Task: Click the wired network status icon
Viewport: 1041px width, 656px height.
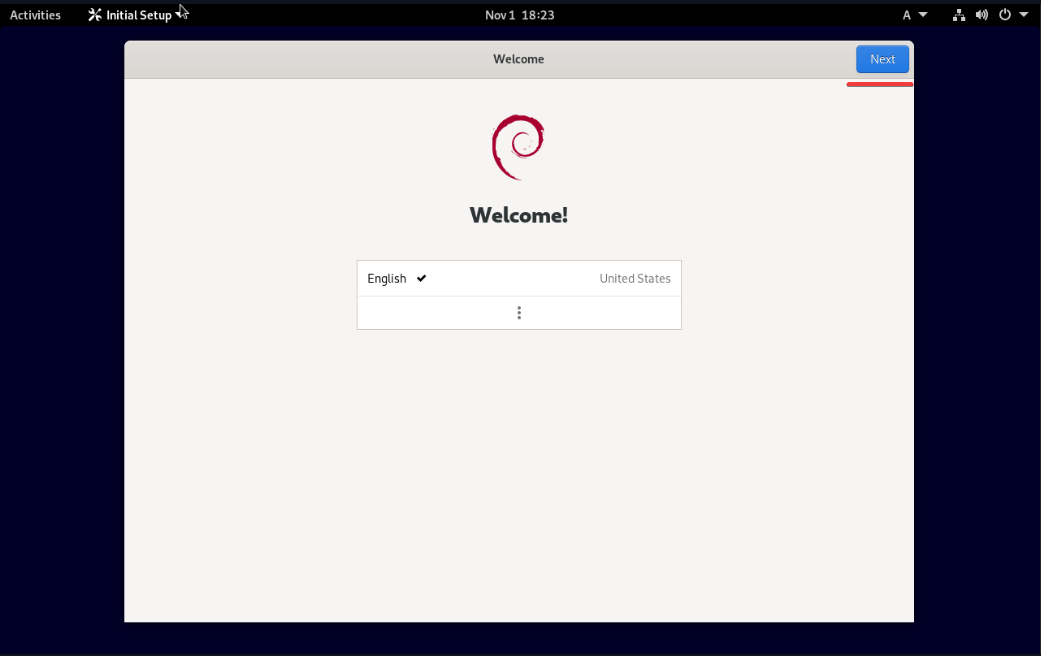Action: [x=958, y=15]
